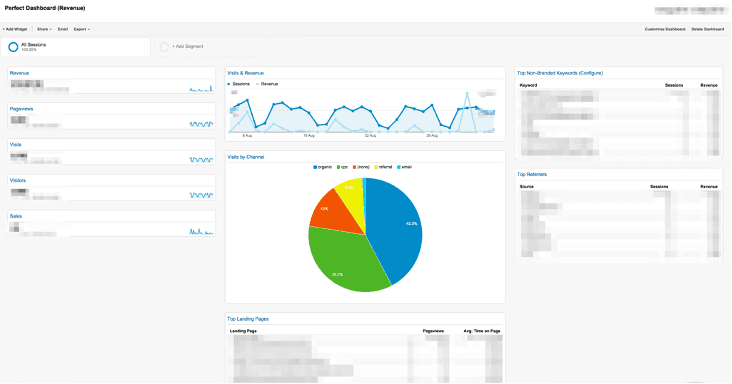Click the Keyword column header
732x384 pixels.
coord(528,85)
